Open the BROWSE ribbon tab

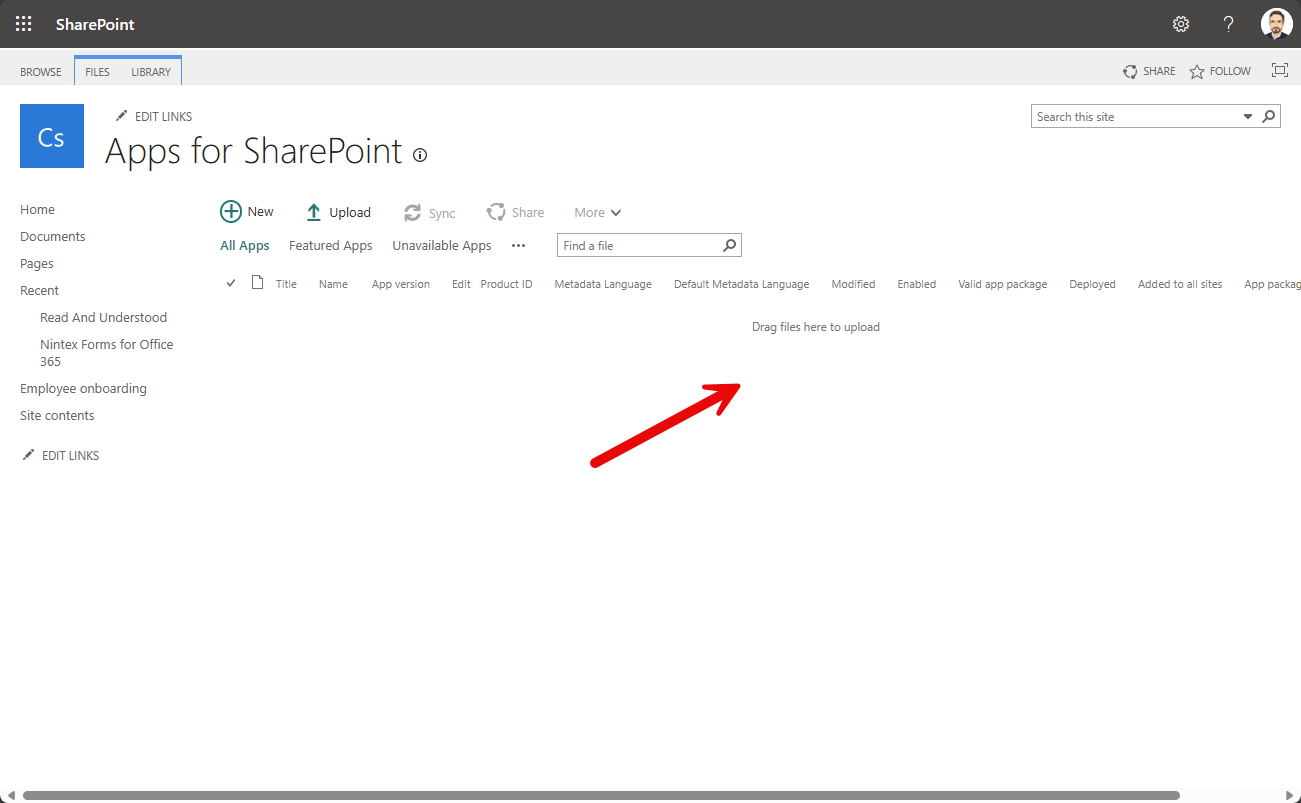tap(41, 72)
